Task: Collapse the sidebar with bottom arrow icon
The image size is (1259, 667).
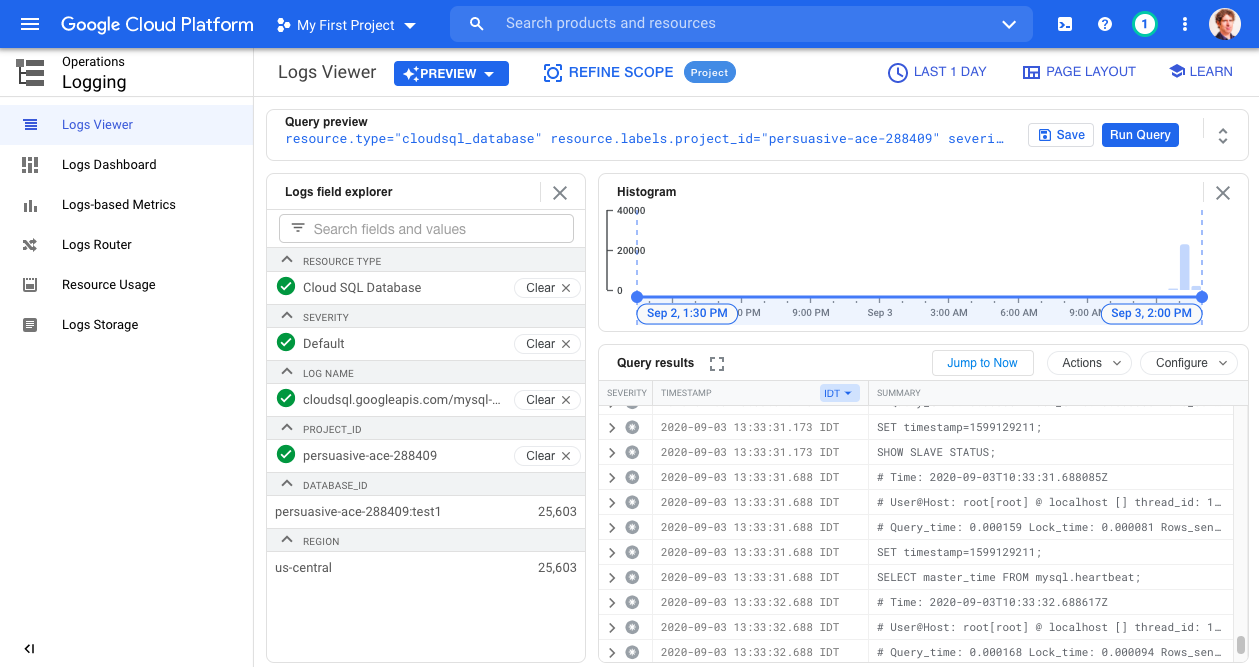Action: click(x=29, y=649)
